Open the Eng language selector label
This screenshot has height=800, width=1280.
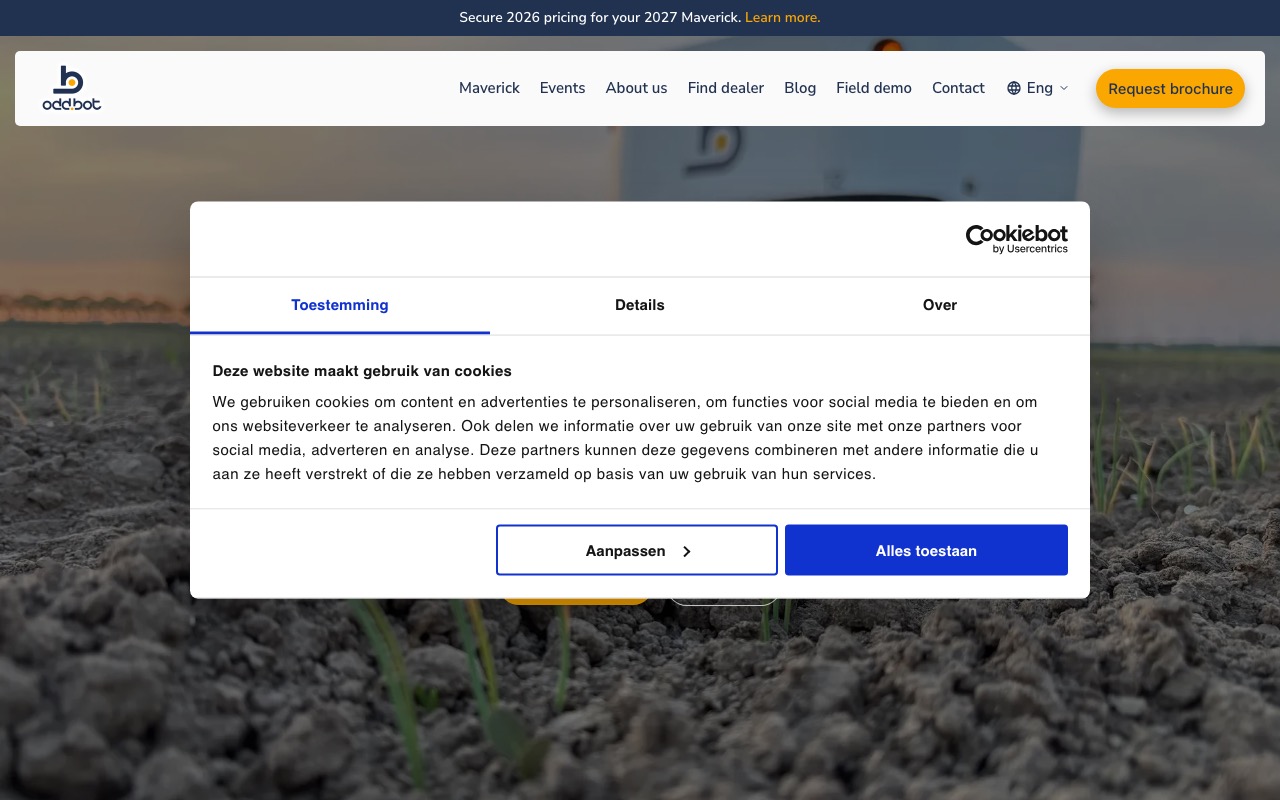click(1039, 88)
